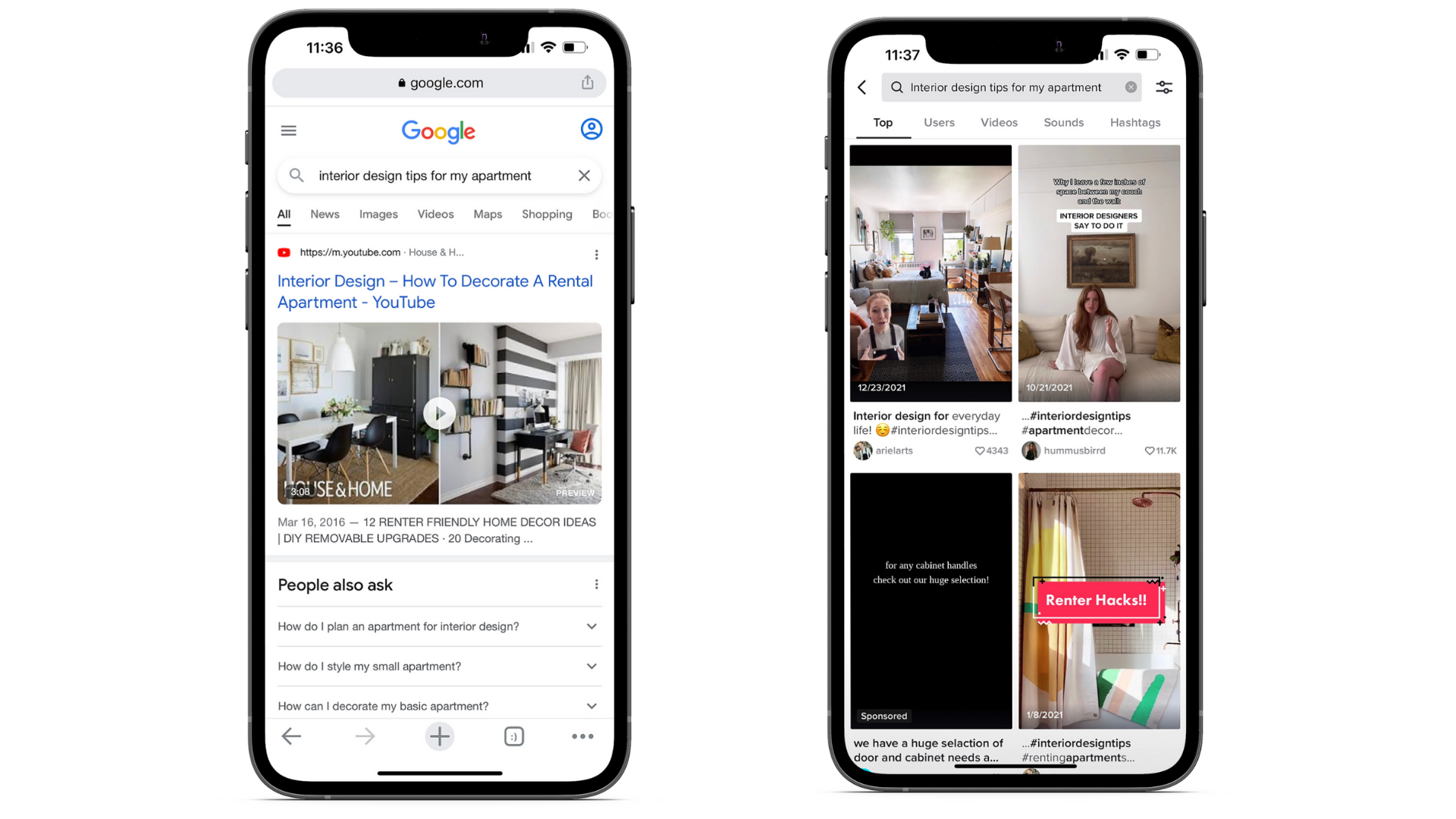Click the Google search input field
Image resolution: width=1456 pixels, height=819 pixels.
point(438,175)
